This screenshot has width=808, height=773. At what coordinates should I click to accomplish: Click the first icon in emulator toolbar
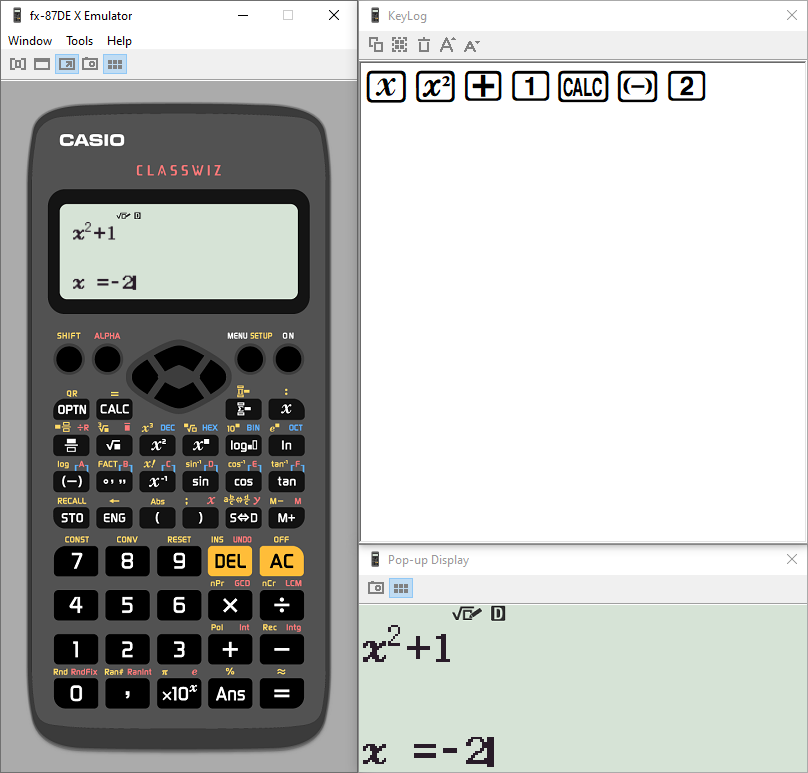tap(18, 64)
